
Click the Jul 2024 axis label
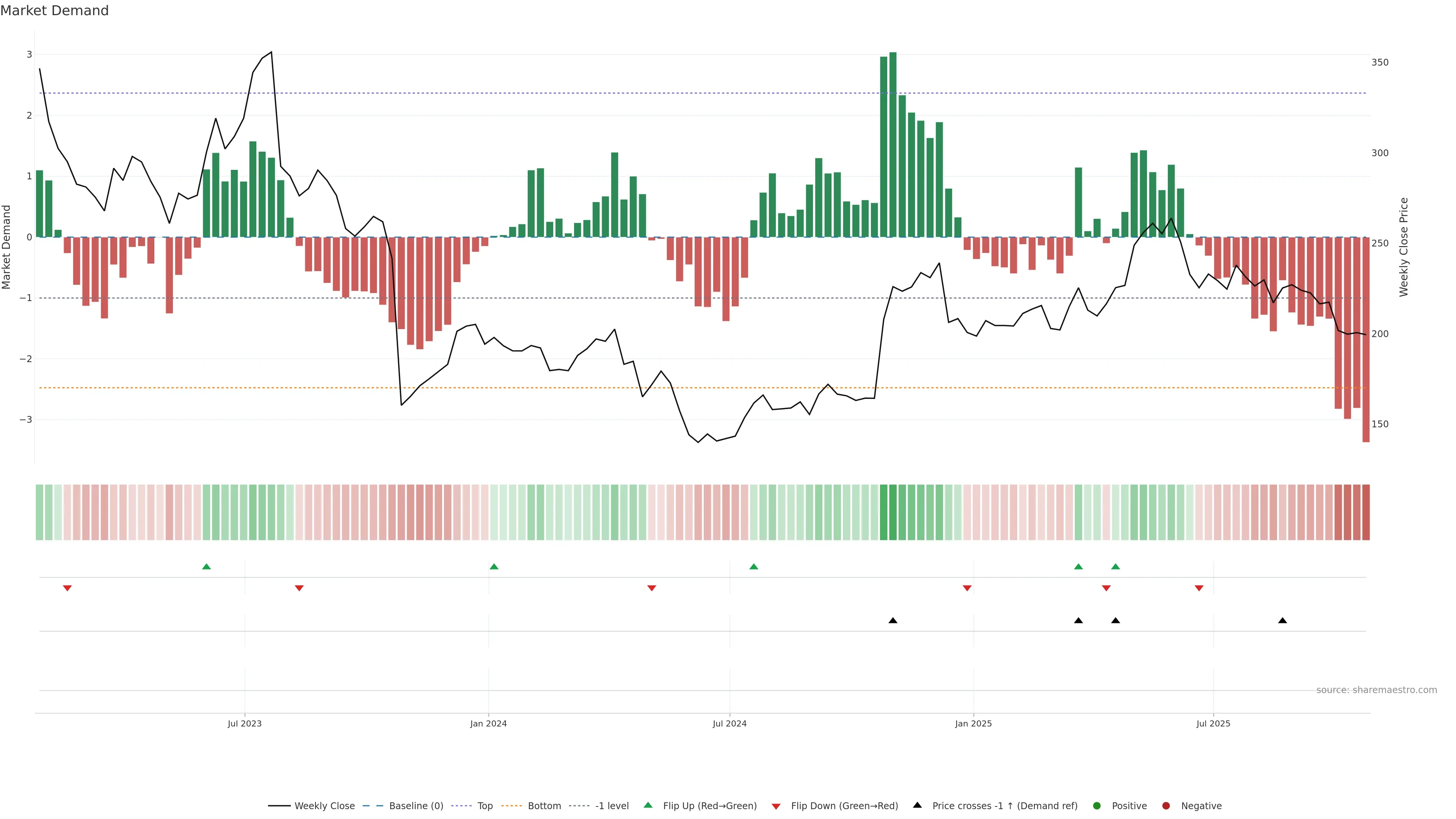tap(729, 723)
